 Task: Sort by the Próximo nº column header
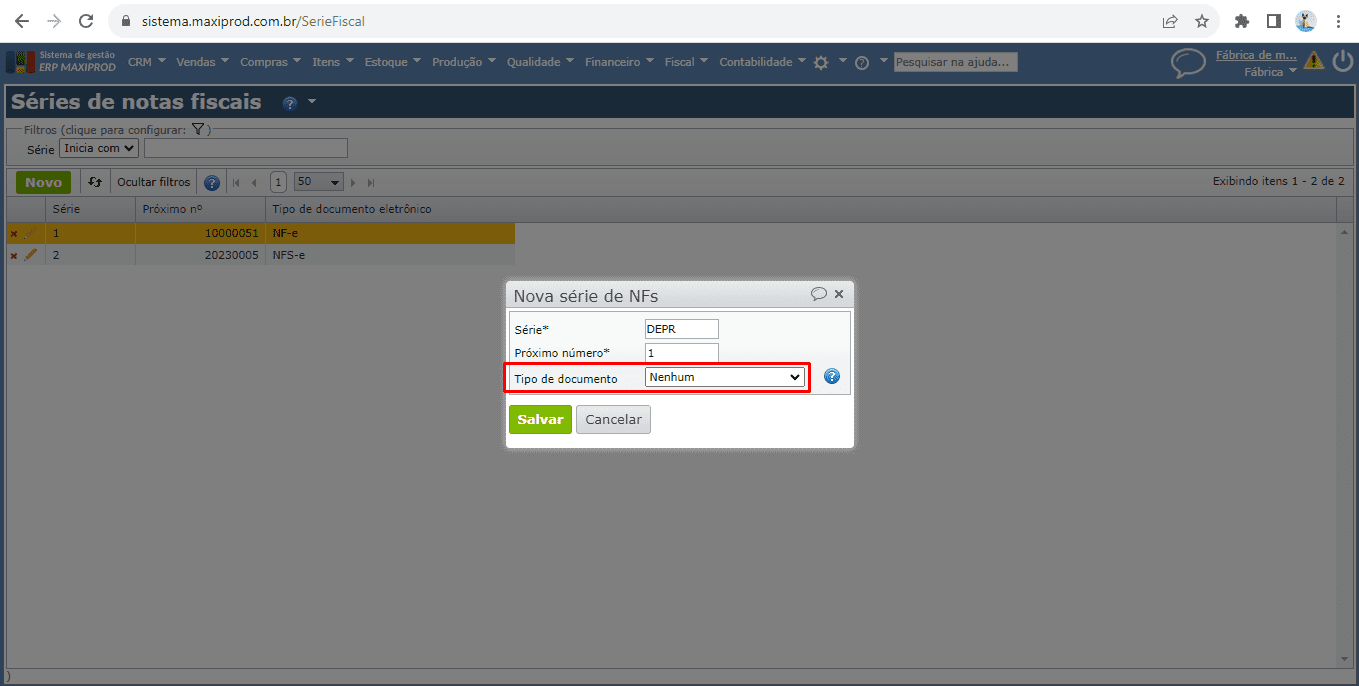tap(200, 209)
